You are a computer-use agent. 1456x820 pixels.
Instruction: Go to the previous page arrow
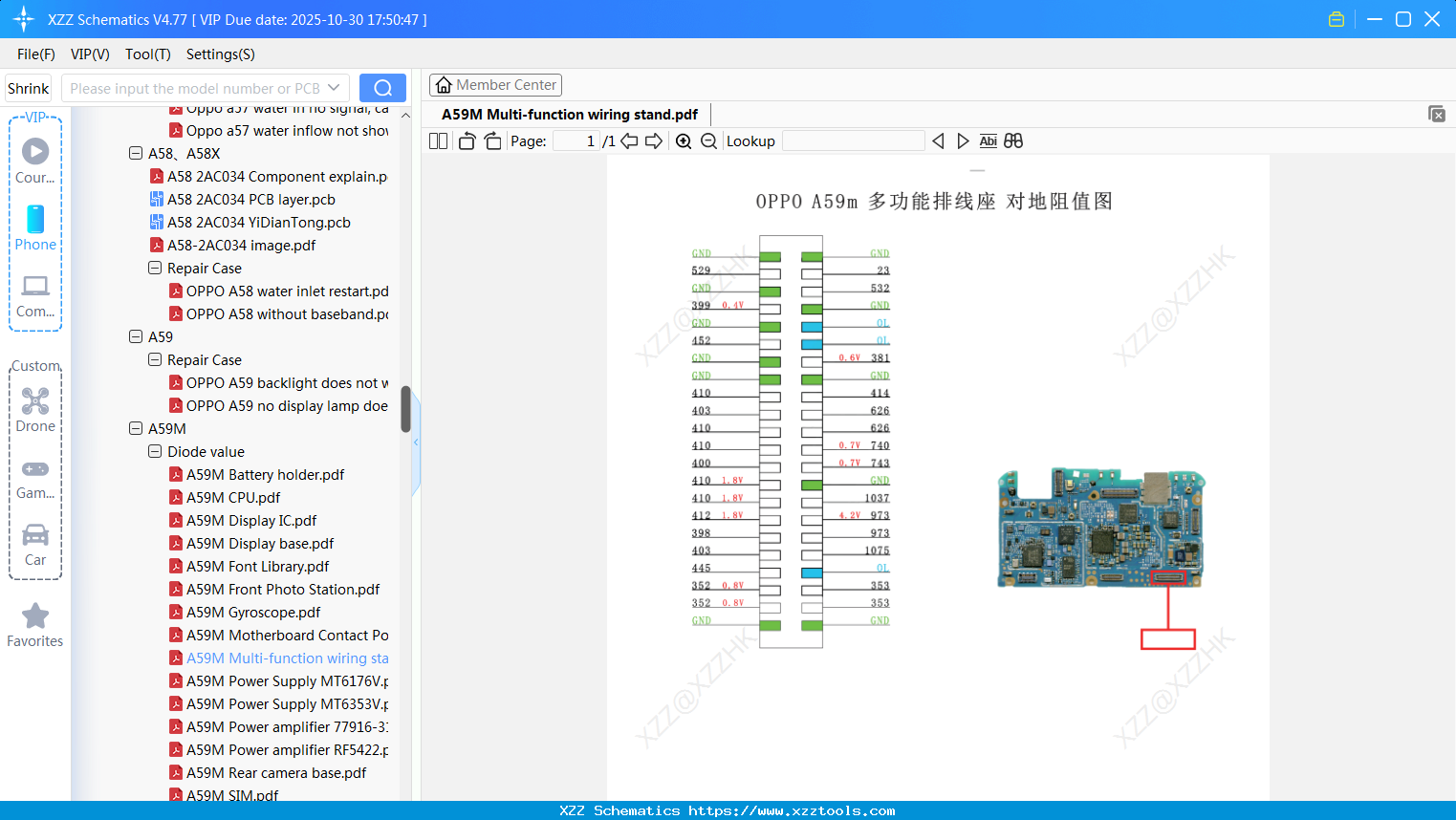pyautogui.click(x=629, y=140)
